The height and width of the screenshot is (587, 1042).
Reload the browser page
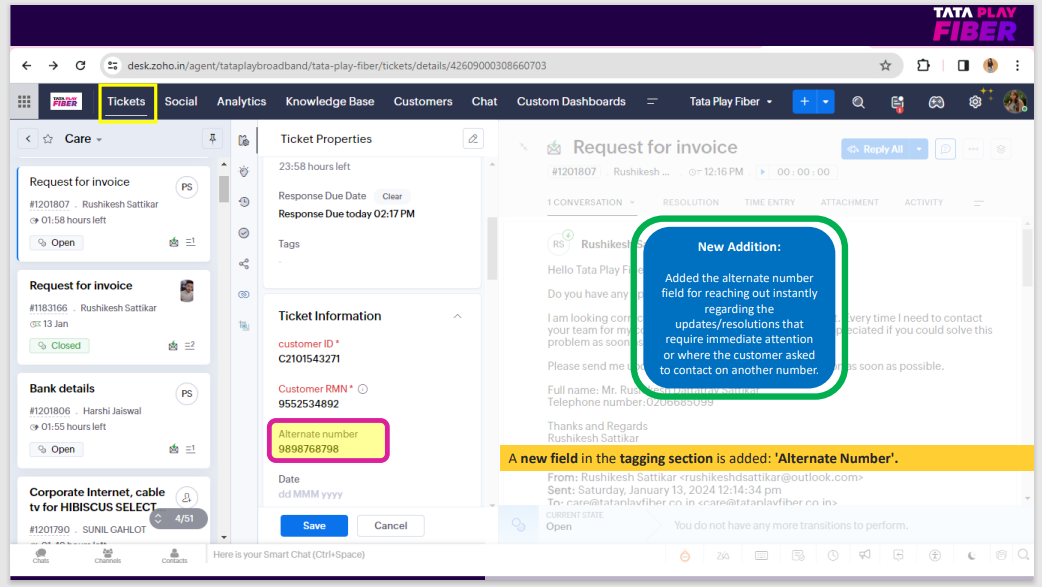[80, 65]
